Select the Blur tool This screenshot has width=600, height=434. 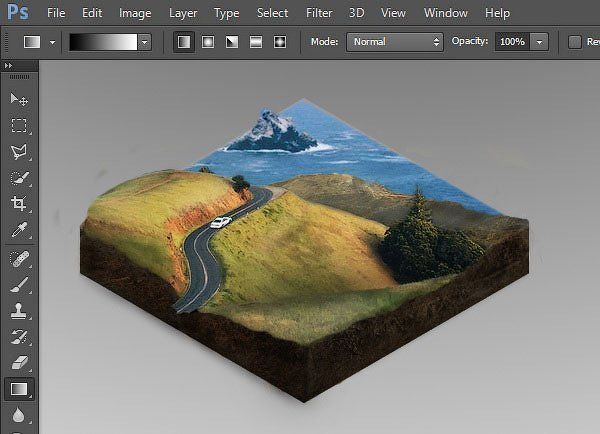coord(19,415)
